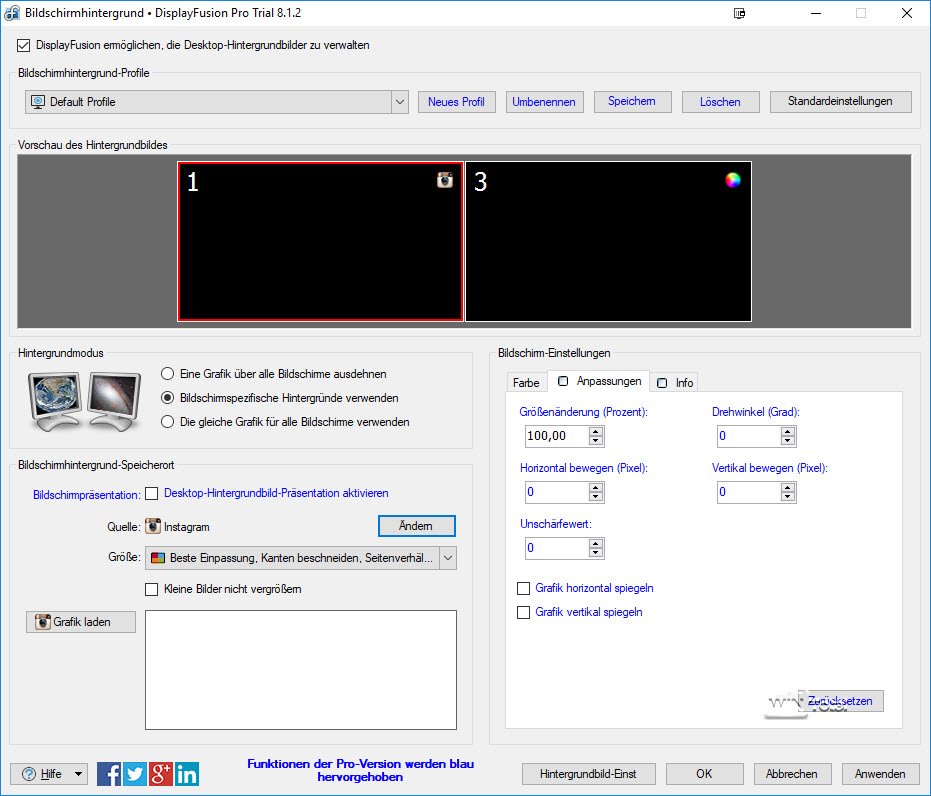Image resolution: width=931 pixels, height=796 pixels.
Task: Open LinkedIn social link icon
Action: tap(187, 774)
